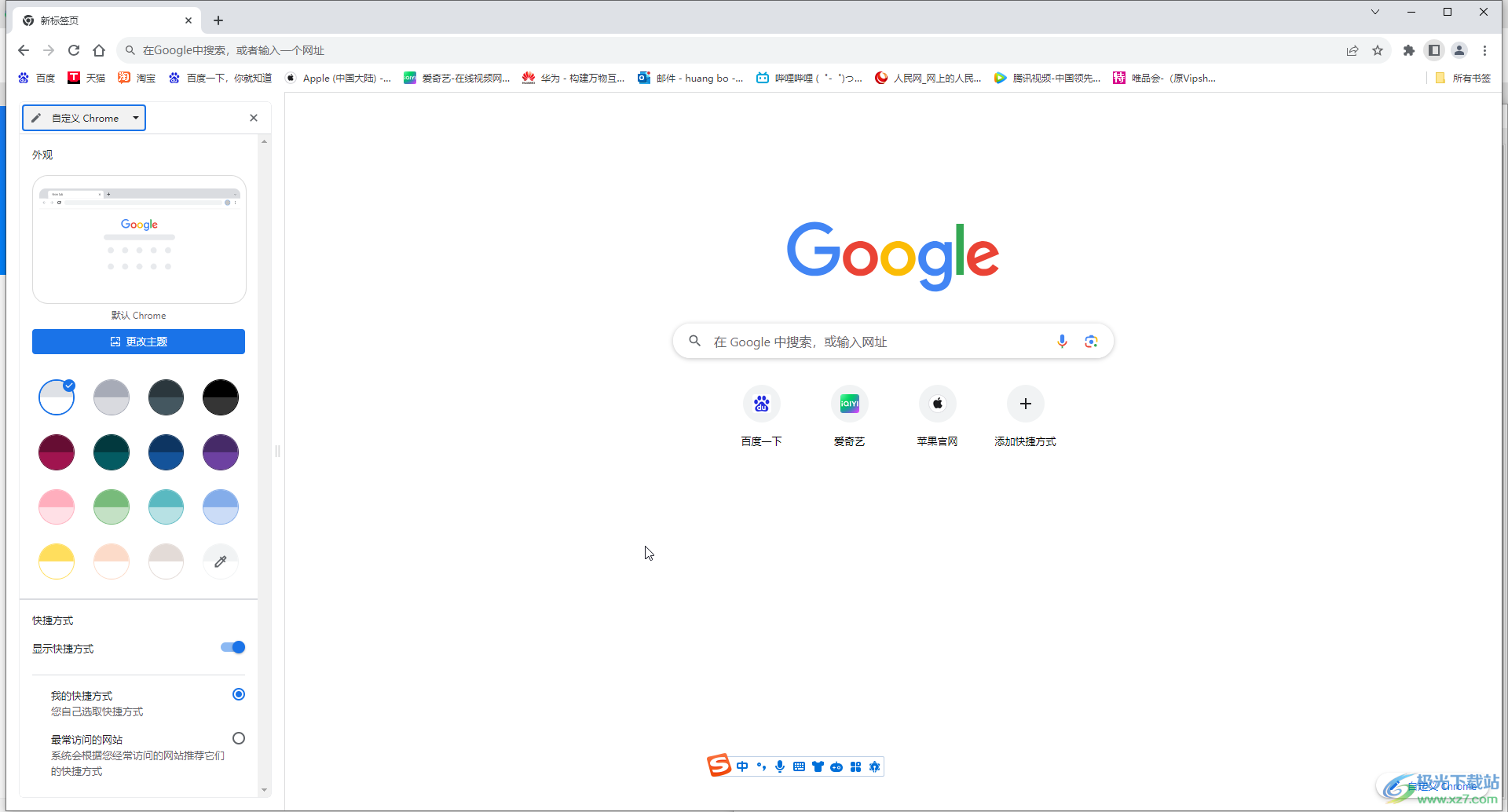Open the home page icon

(x=99, y=50)
